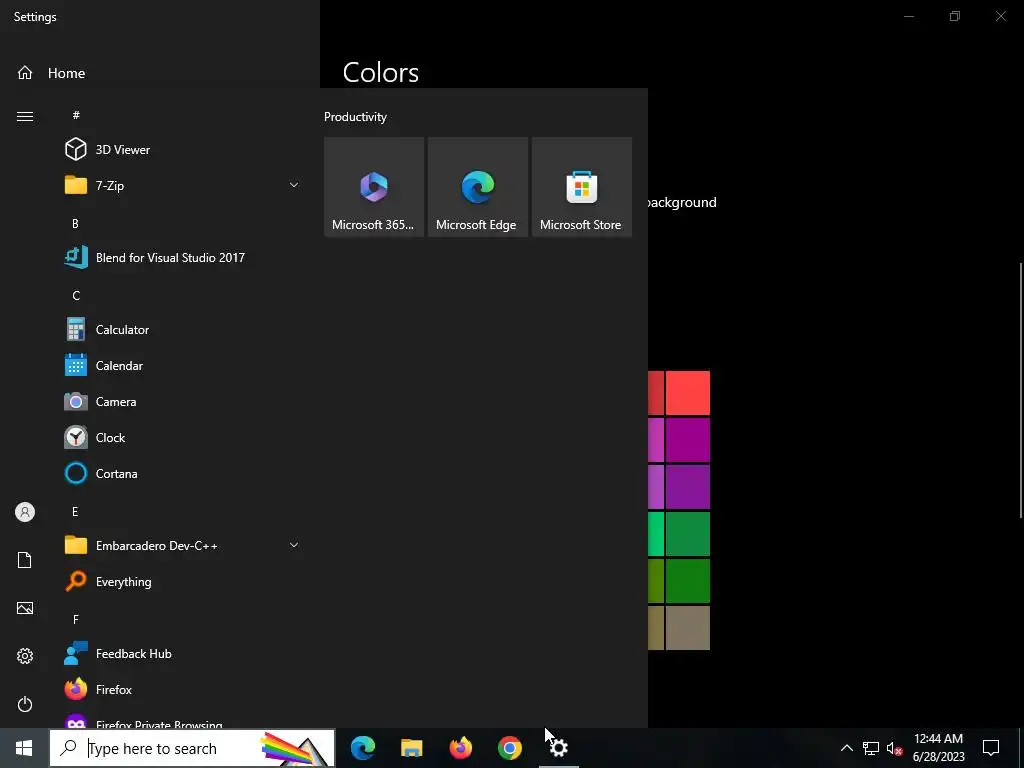Open Settings gear in Start sidebar

25,656
